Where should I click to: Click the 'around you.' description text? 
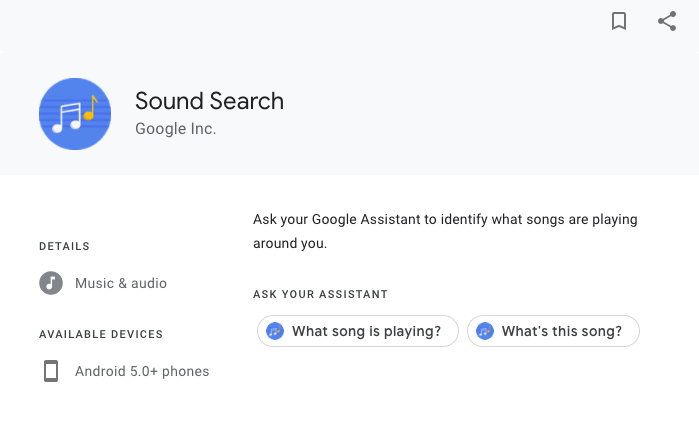coord(290,244)
